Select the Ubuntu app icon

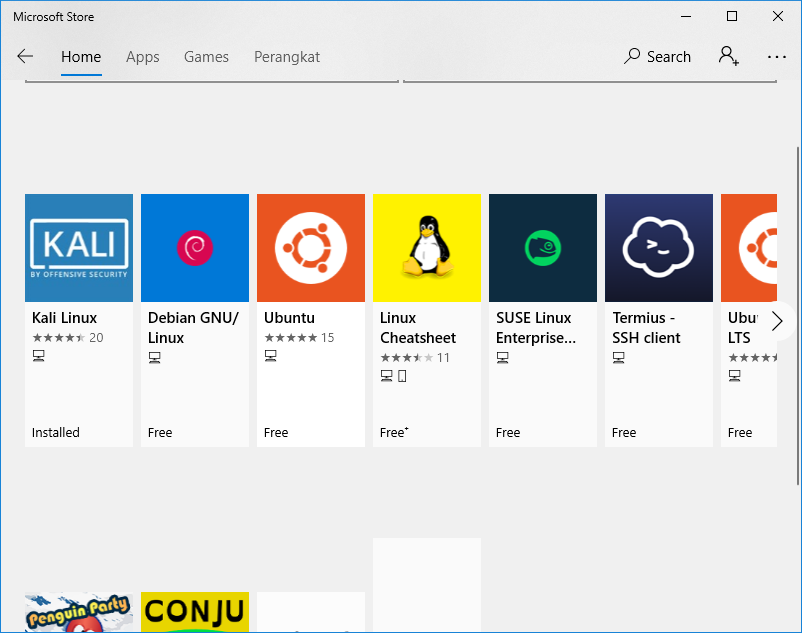310,247
